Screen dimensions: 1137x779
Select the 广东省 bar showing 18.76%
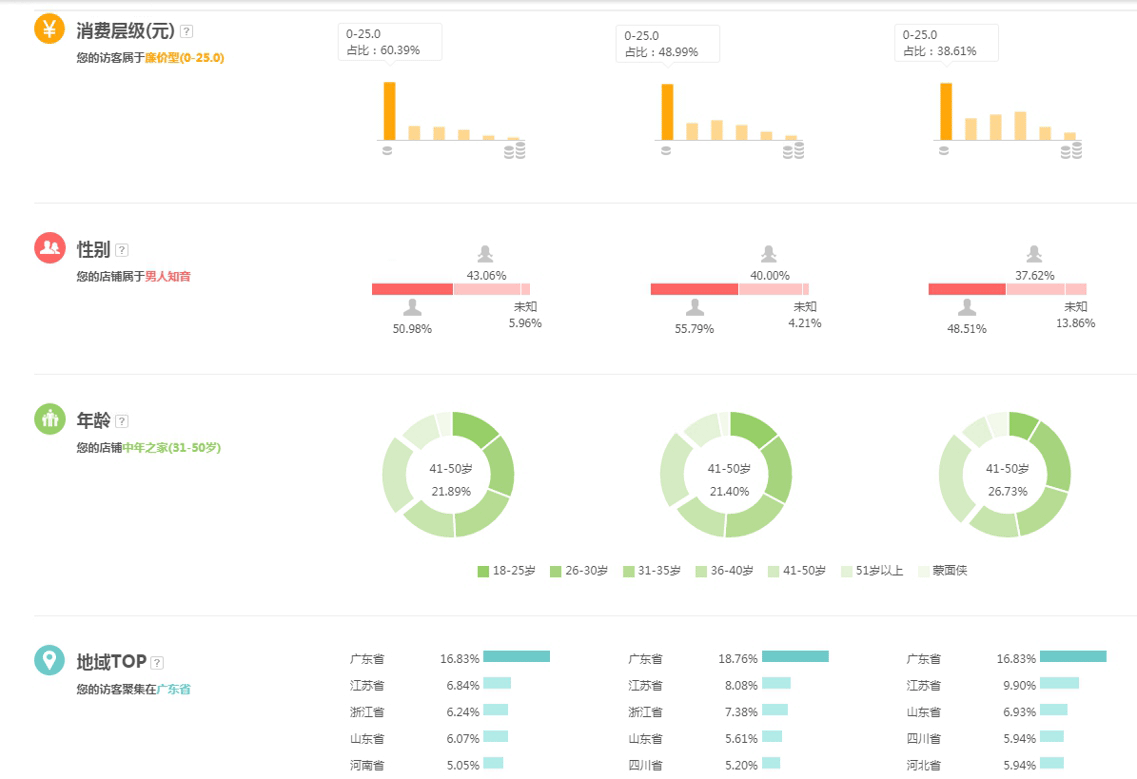pyautogui.click(x=795, y=657)
